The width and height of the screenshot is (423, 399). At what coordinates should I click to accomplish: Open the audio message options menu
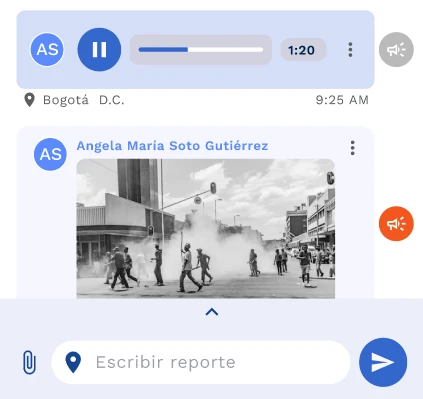tap(350, 50)
